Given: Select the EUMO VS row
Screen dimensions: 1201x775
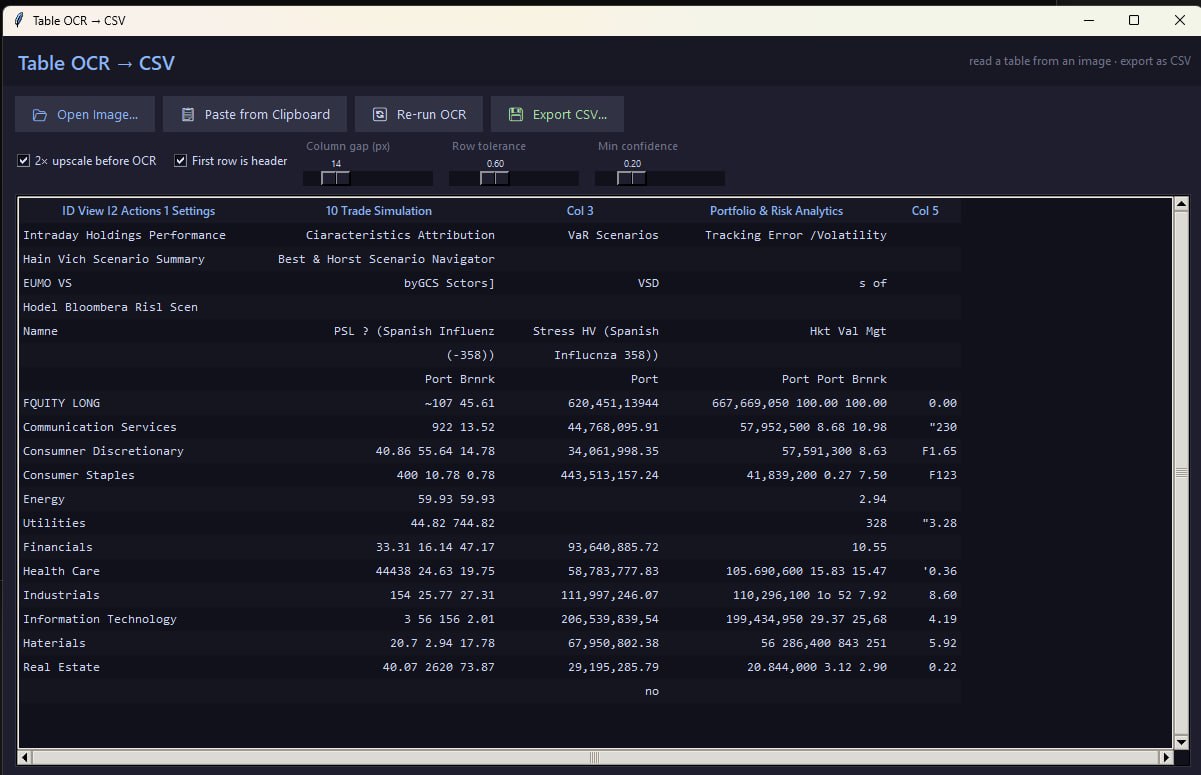Looking at the screenshot, I should 490,283.
